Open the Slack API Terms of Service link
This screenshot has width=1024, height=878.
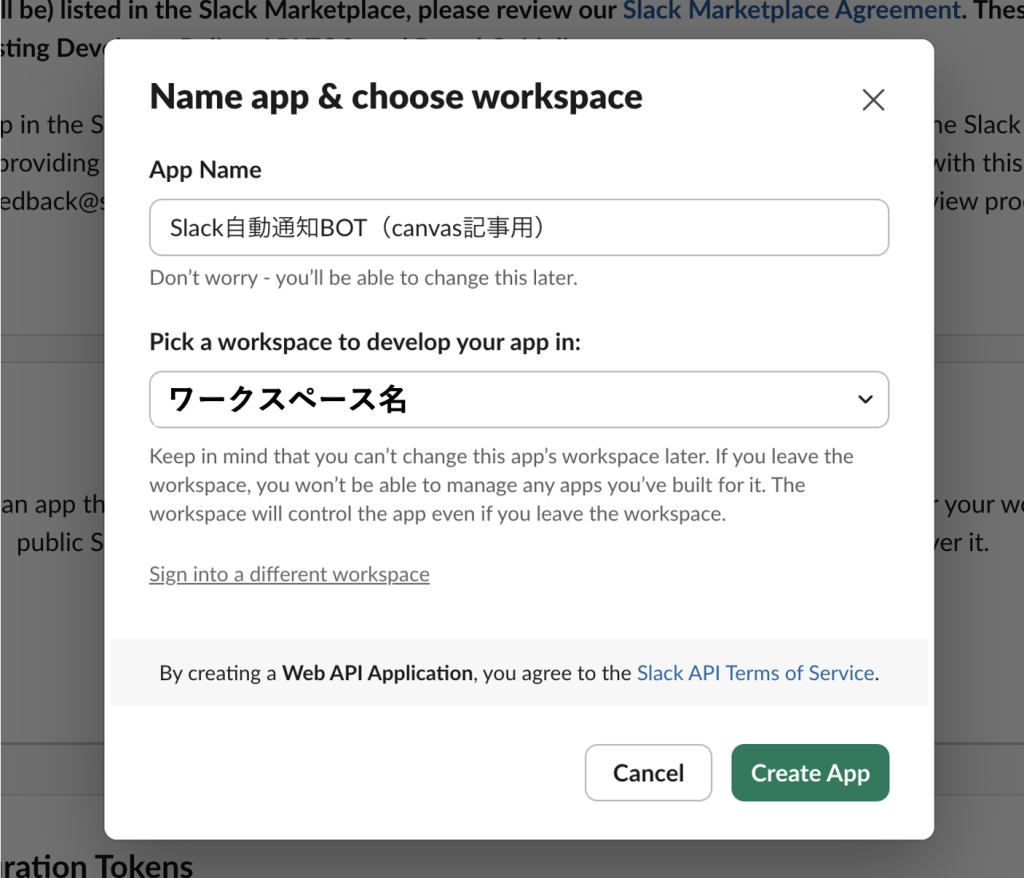pos(756,673)
